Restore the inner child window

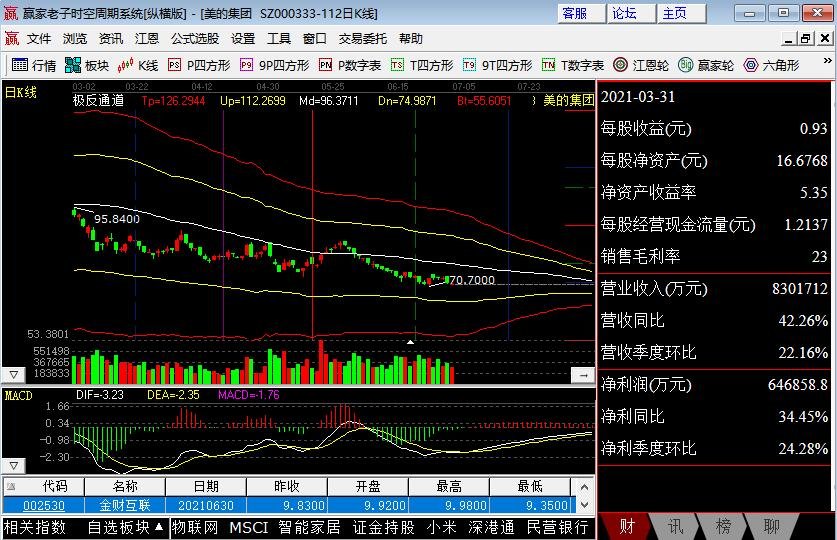806,38
